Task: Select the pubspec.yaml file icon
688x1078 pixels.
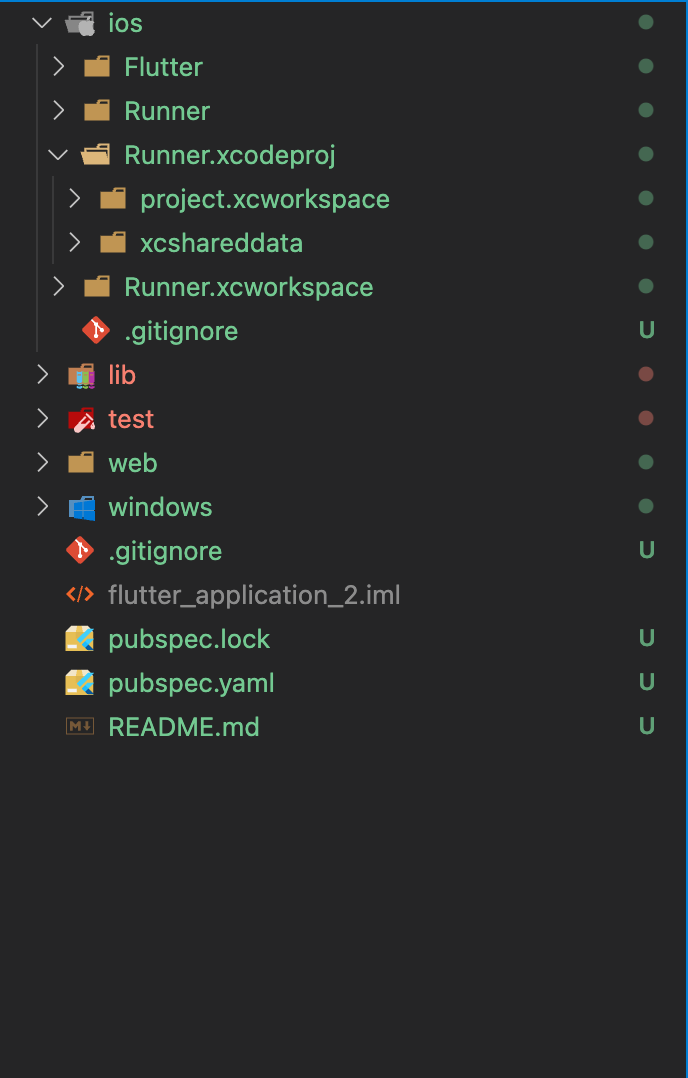Action: tap(81, 682)
